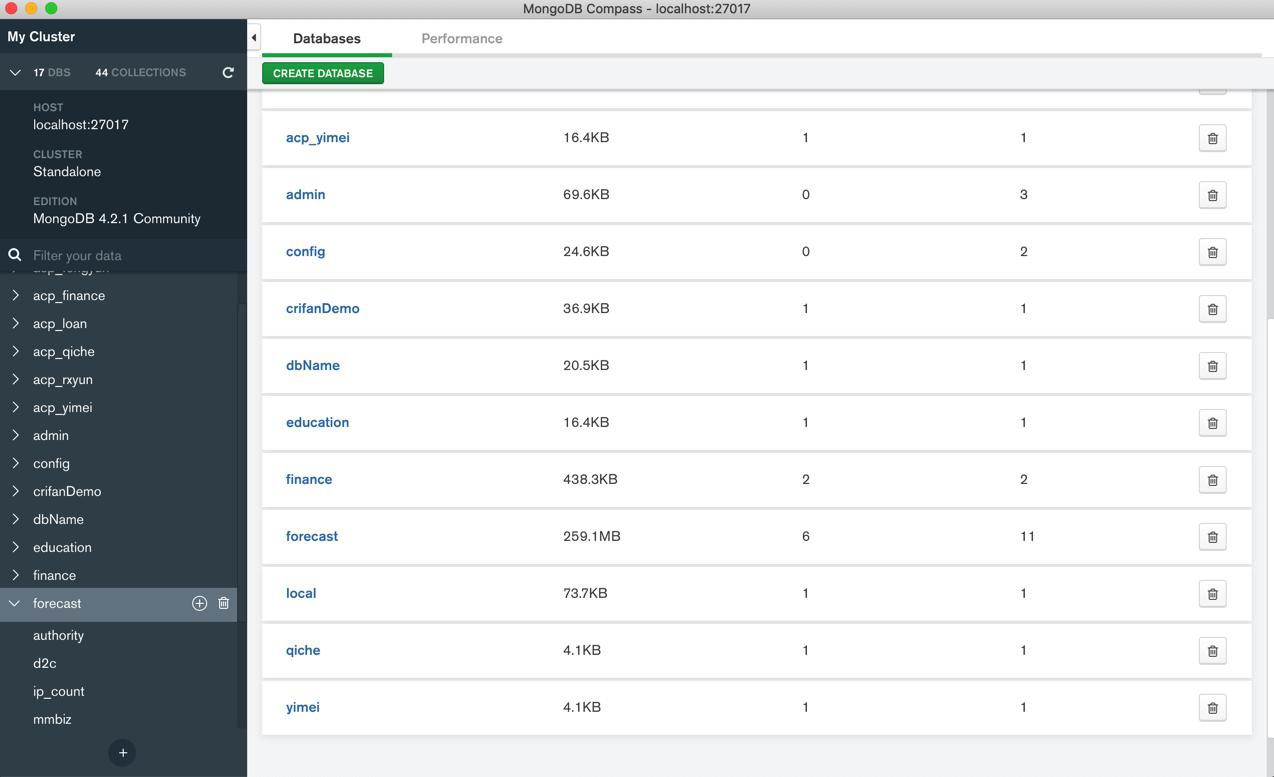
Task: Delete the acp_yimei database via trash icon
Action: pyautogui.click(x=1212, y=138)
